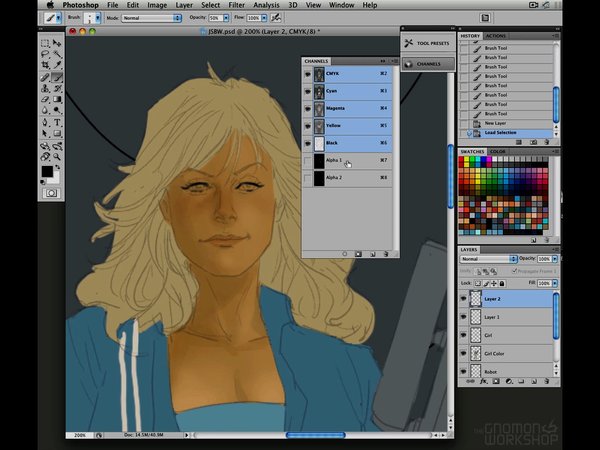Select the Path Selection tool
Screen dimensions: 600x450
click(x=45, y=134)
